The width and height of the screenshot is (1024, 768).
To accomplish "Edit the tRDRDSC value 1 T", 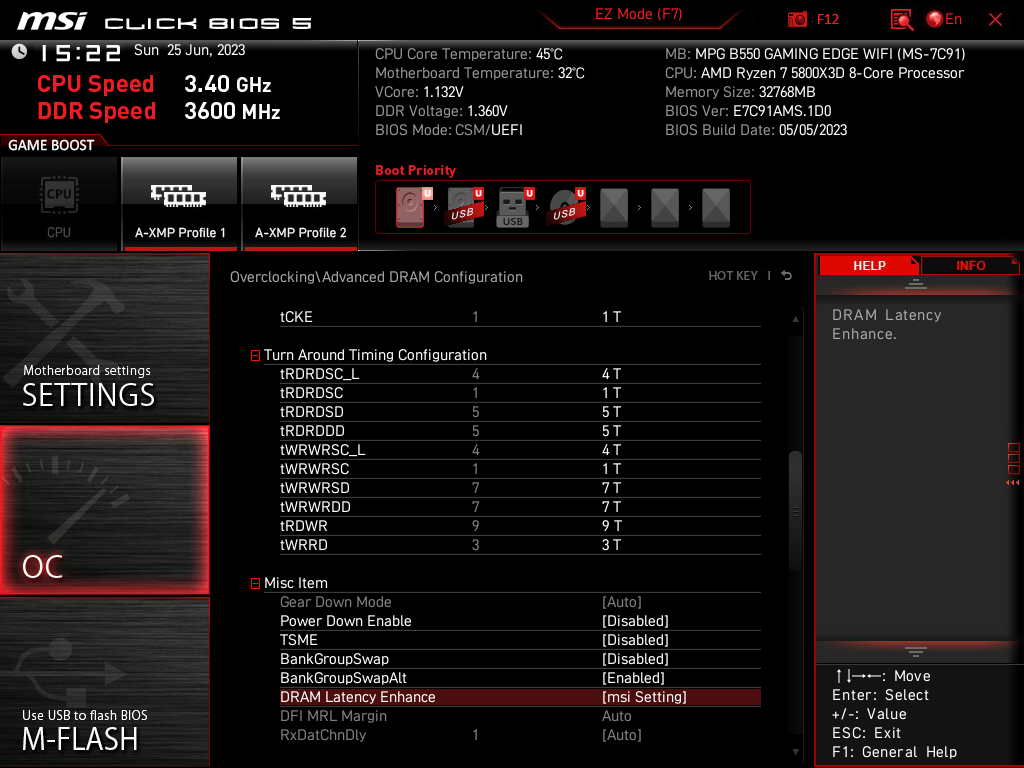I will (611, 392).
